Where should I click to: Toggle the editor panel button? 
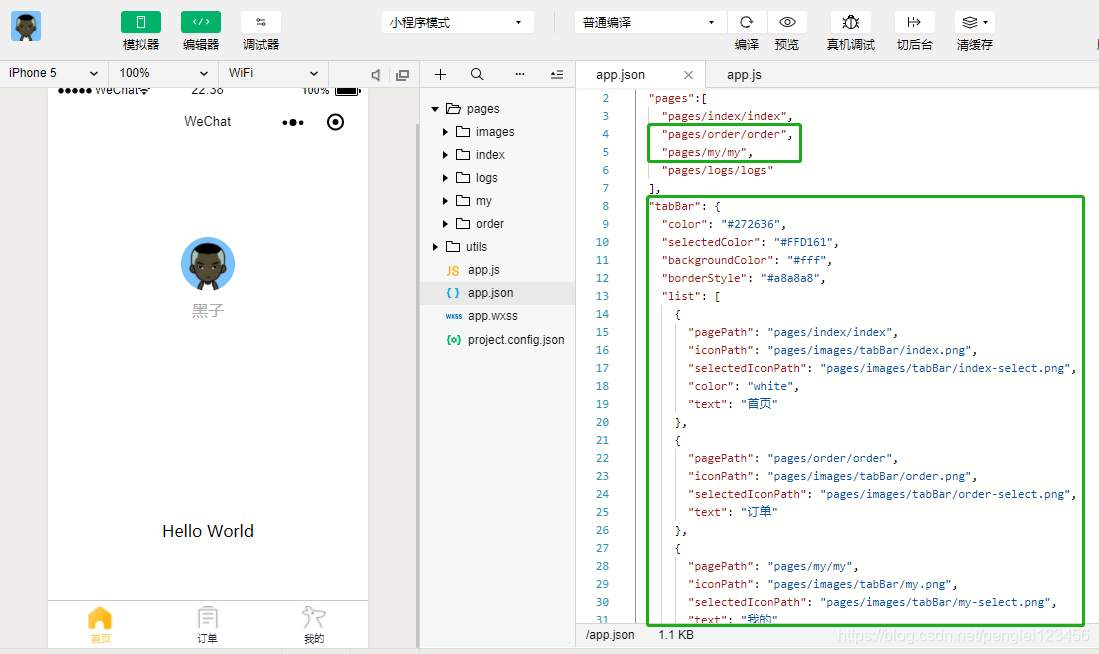coord(200,22)
